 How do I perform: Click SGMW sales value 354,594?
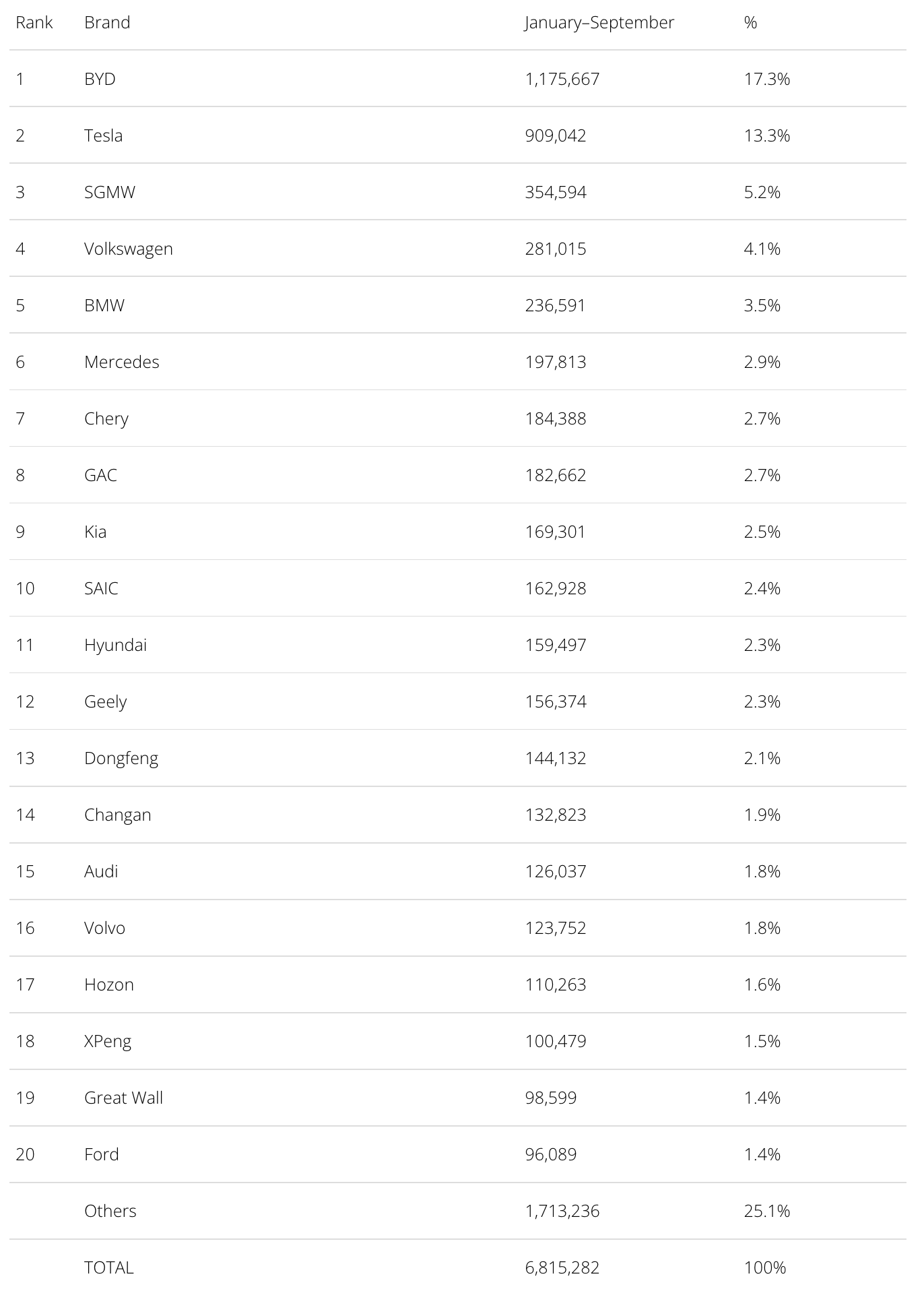pos(556,192)
